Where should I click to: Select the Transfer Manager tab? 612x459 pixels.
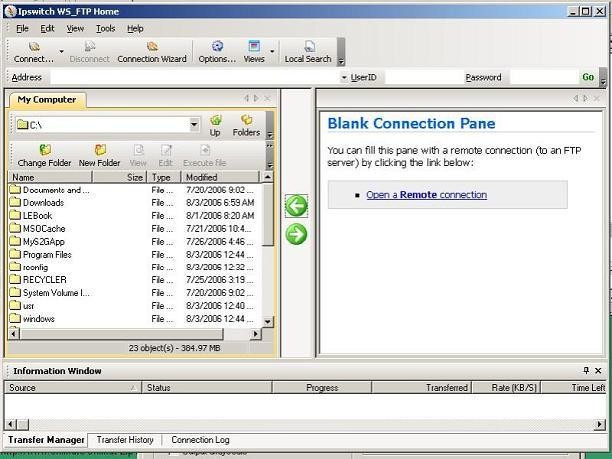coord(46,440)
